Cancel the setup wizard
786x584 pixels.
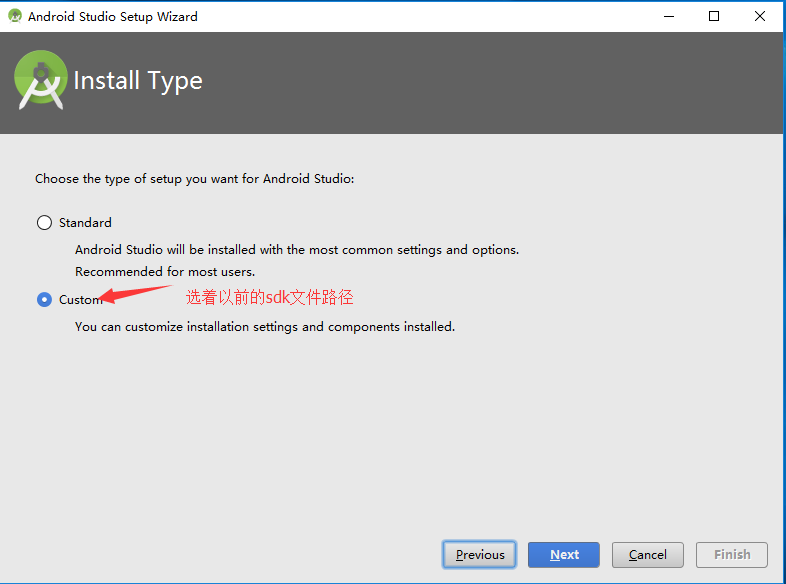pyautogui.click(x=648, y=554)
